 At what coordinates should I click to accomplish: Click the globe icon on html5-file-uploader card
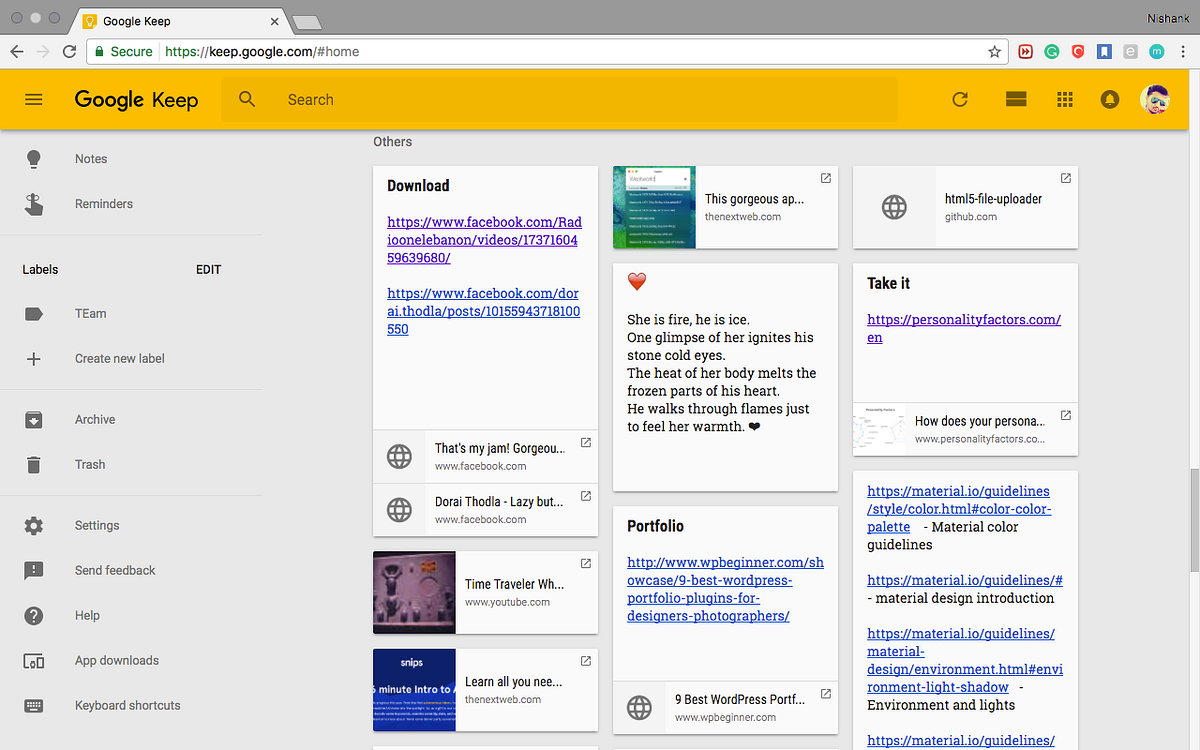894,207
